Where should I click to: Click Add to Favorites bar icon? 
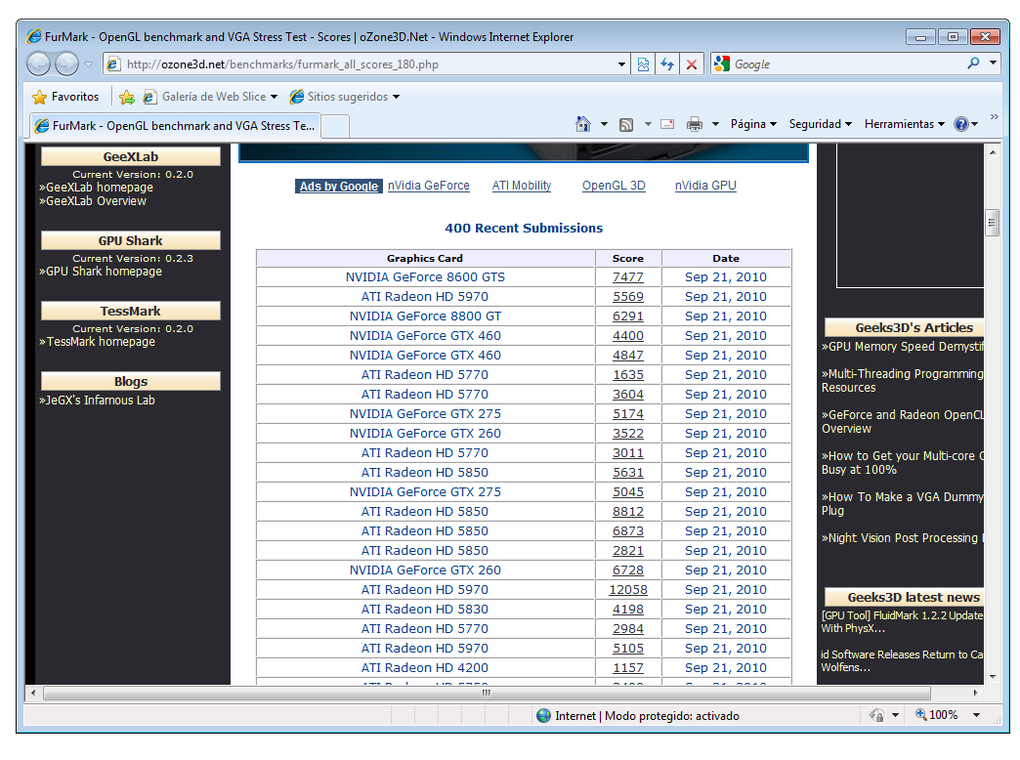[x=127, y=98]
